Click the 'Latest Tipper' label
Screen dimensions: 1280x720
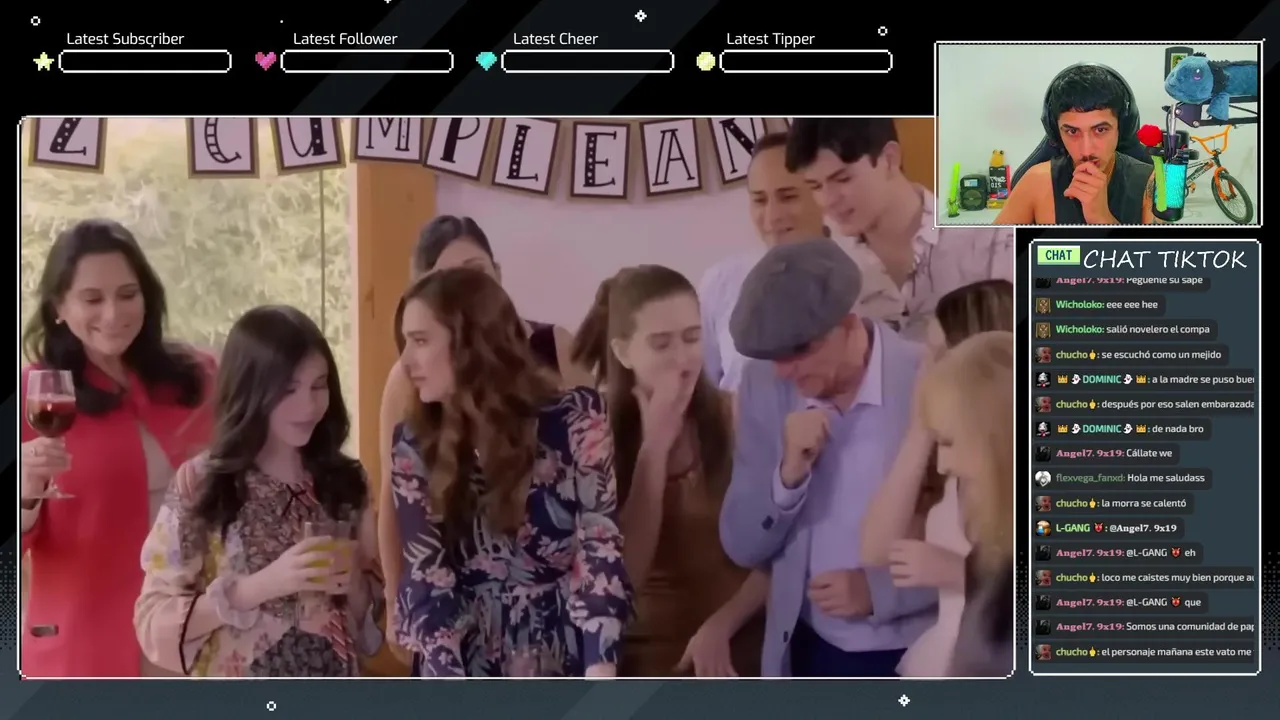tap(770, 39)
